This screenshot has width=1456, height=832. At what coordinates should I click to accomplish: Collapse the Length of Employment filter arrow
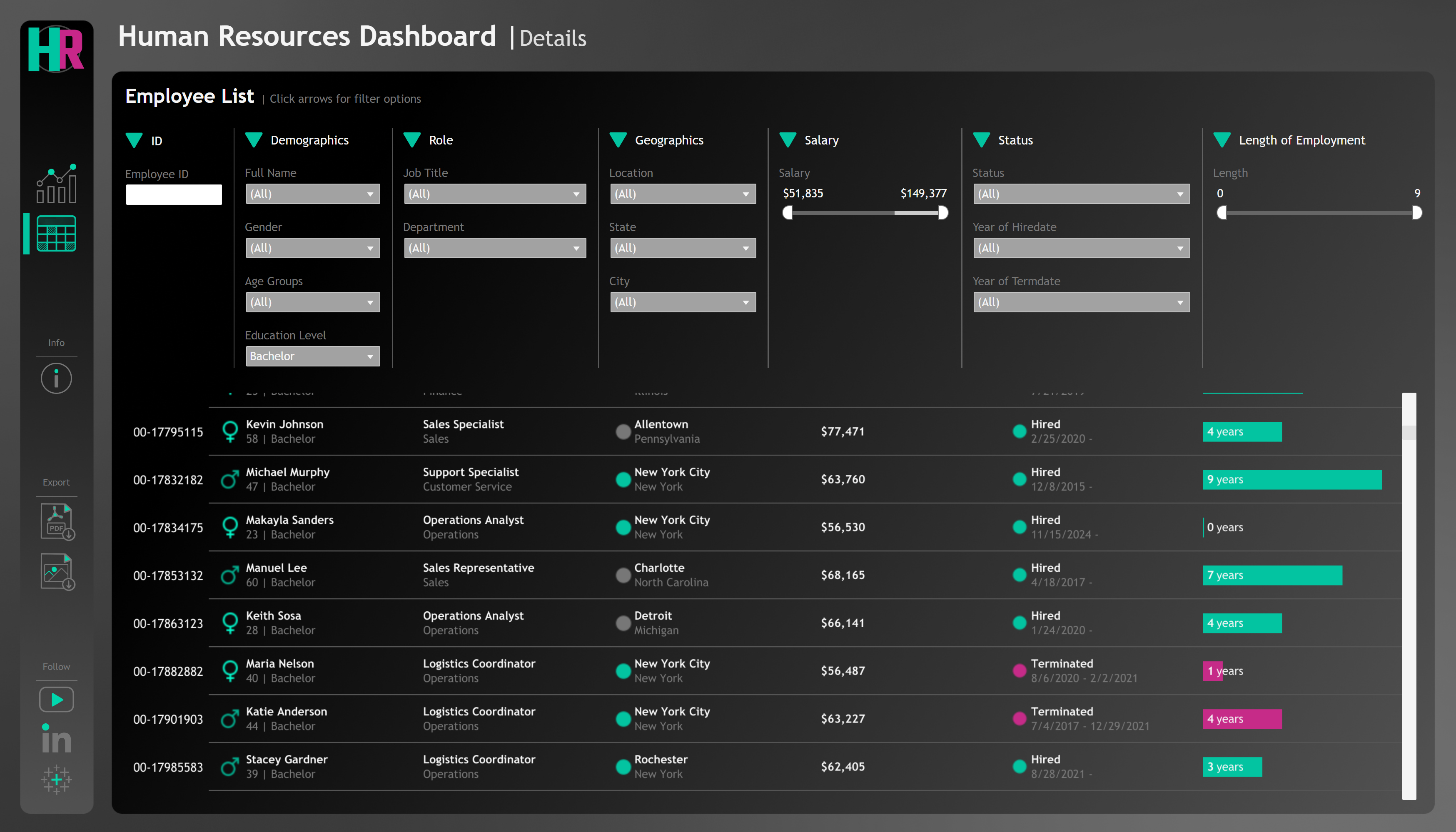tap(1223, 140)
